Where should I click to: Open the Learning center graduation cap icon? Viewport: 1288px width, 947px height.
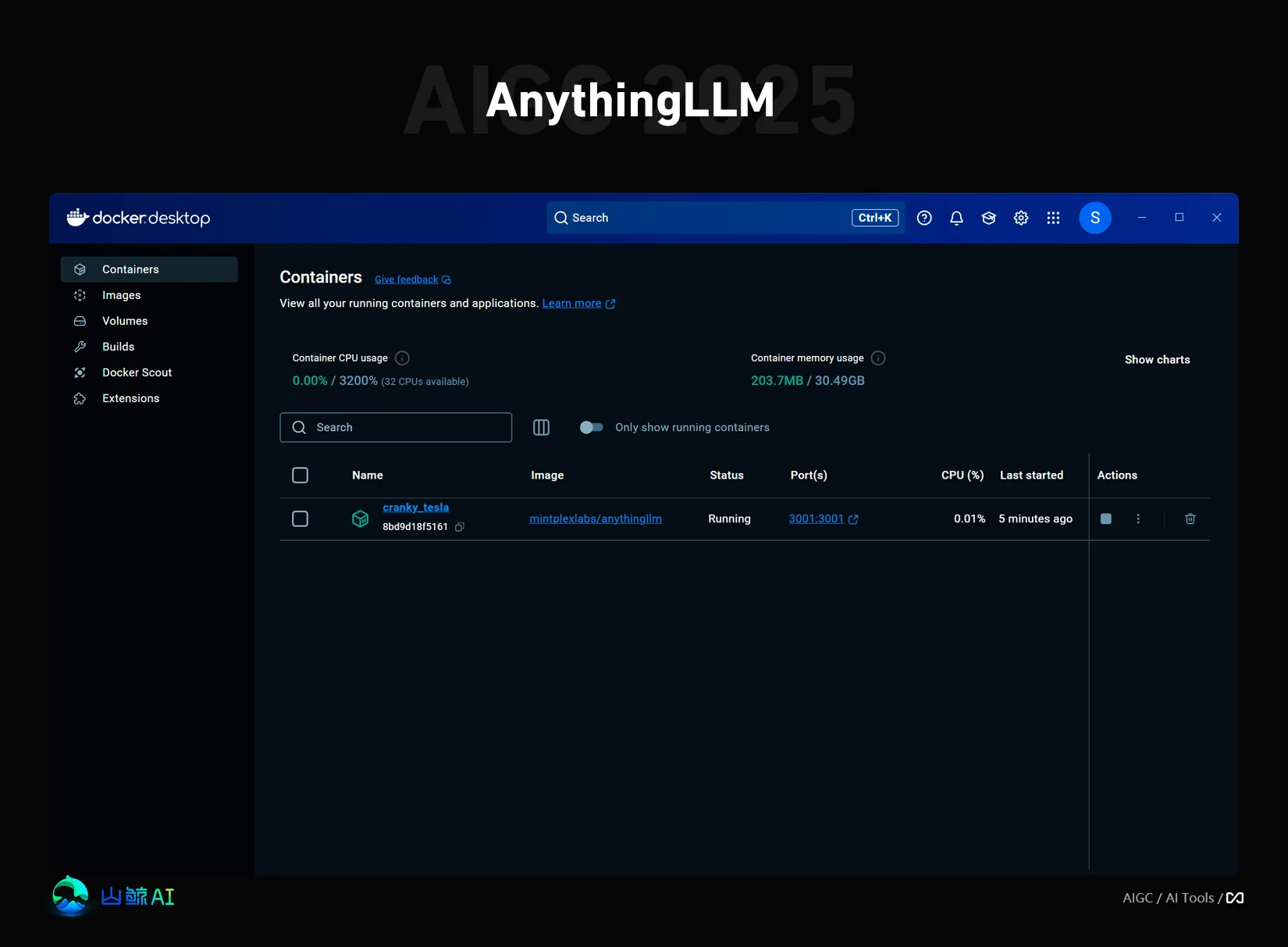pos(989,218)
